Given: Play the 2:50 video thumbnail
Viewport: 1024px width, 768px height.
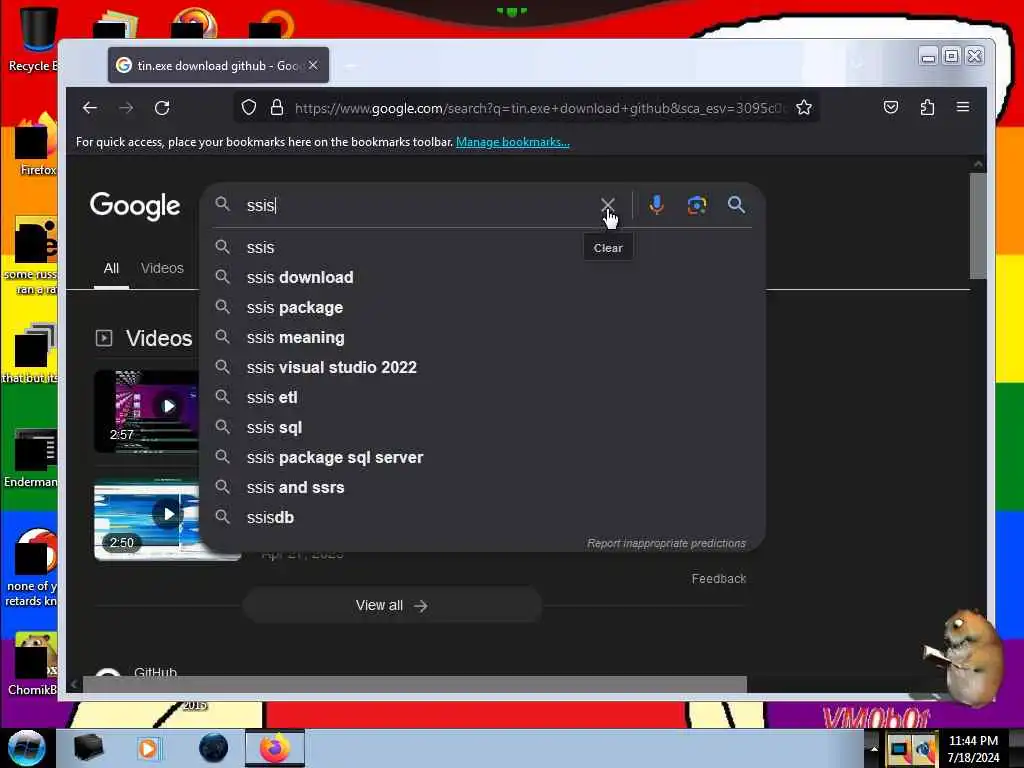Looking at the screenshot, I should (146, 520).
